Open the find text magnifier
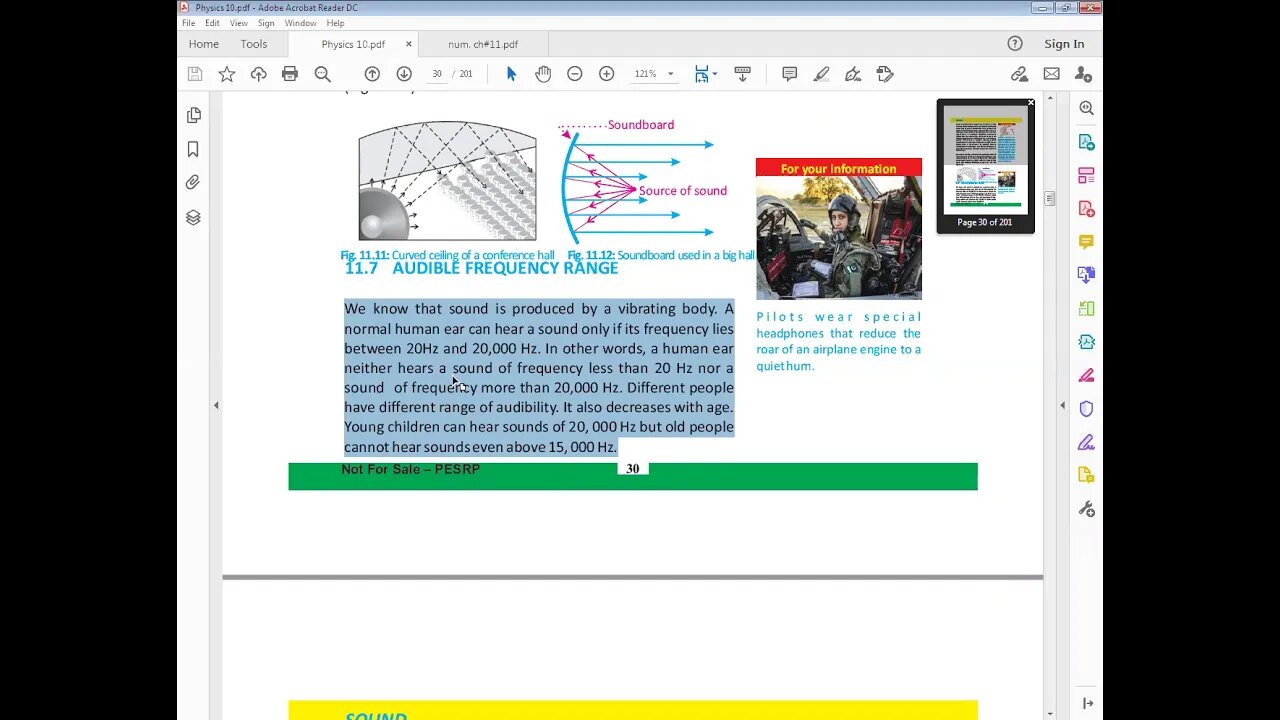Screen dimensions: 1280x720 (322, 74)
